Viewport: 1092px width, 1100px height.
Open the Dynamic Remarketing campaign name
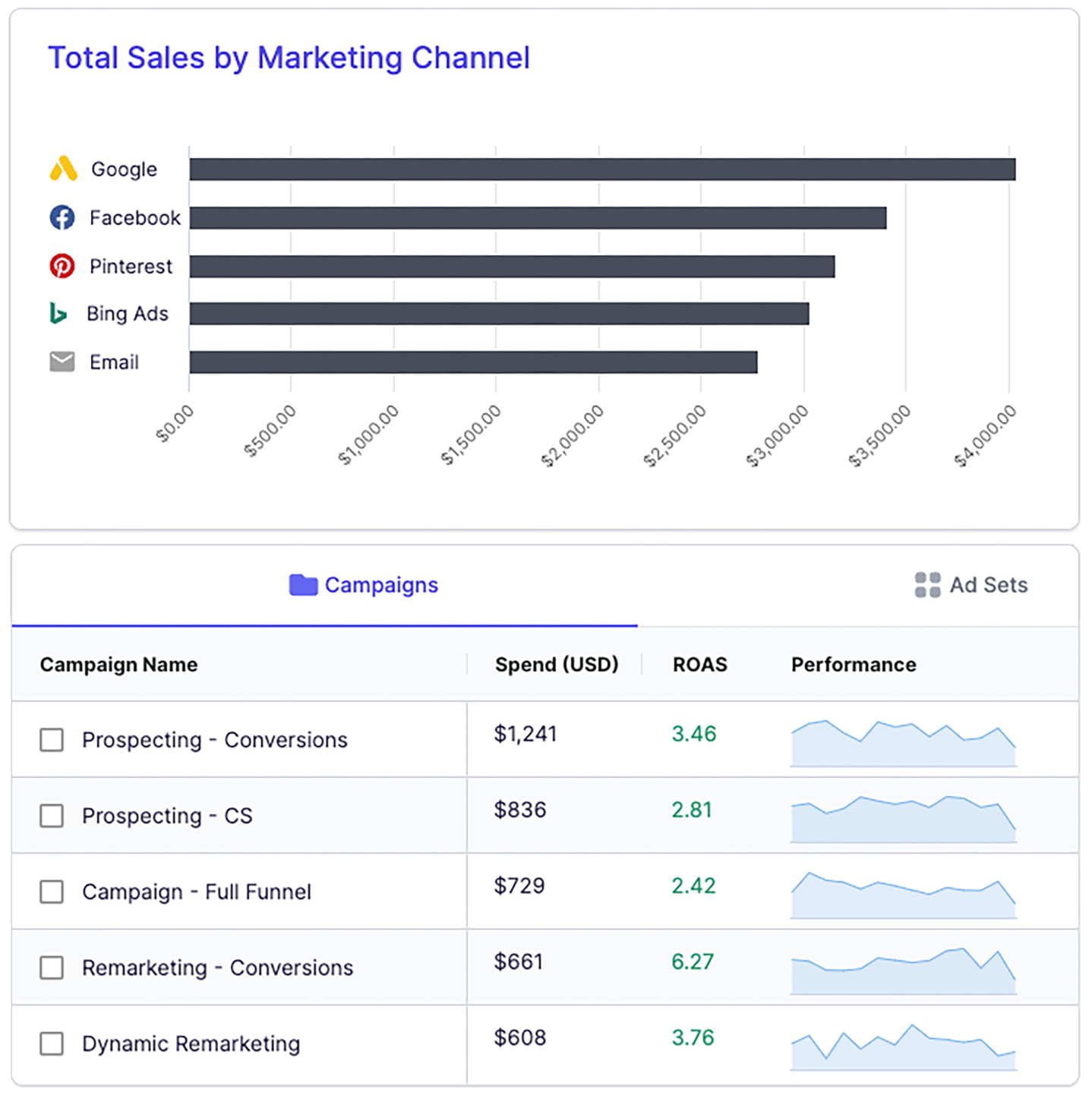tap(191, 1044)
